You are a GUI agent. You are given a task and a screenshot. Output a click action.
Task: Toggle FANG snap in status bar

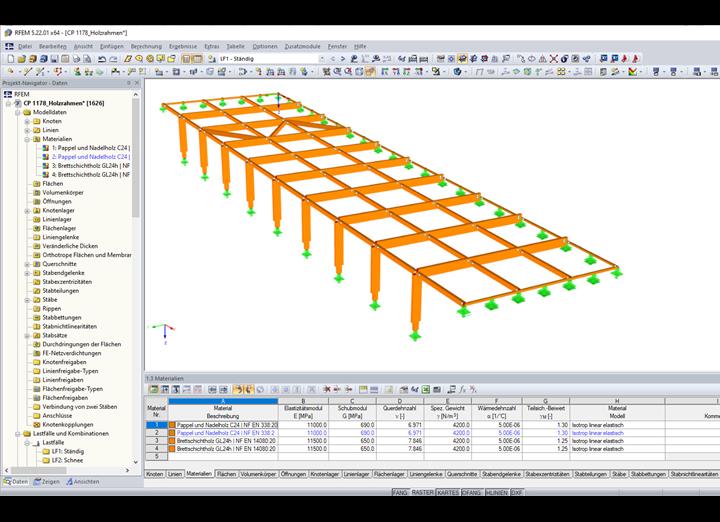(x=399, y=492)
